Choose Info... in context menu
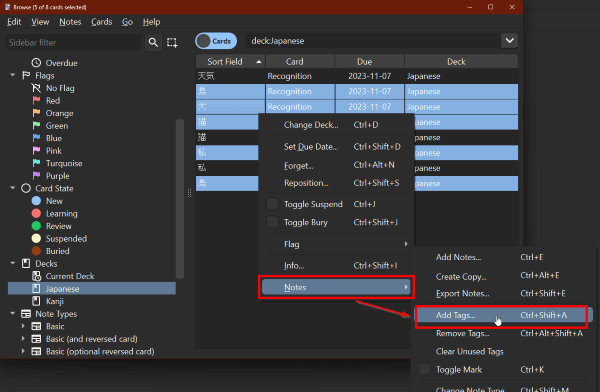The image size is (600, 392). 336,266
